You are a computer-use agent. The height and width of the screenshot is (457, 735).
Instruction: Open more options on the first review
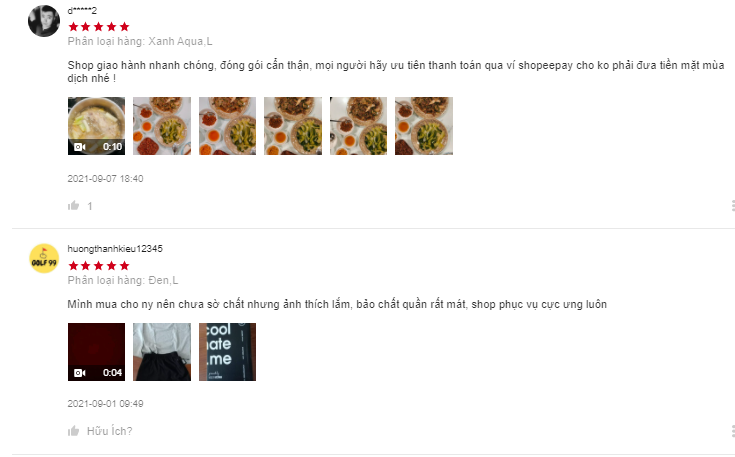732,206
